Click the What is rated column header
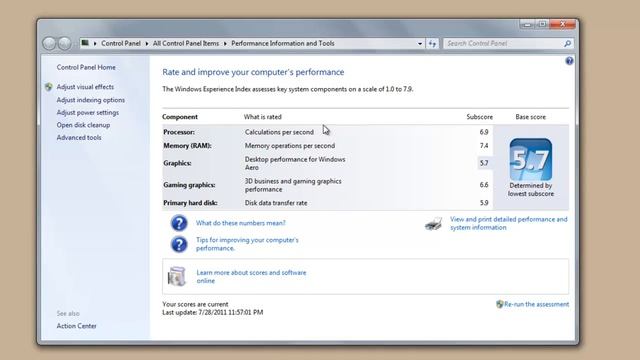This screenshot has width=640, height=360. point(263,117)
